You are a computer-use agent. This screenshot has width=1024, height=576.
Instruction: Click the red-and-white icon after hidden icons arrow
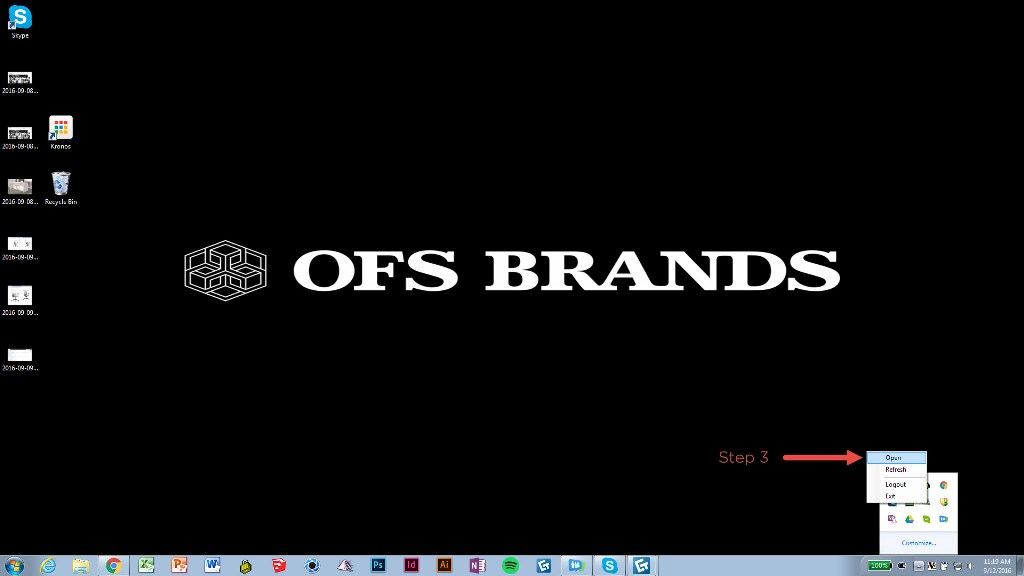(x=932, y=566)
